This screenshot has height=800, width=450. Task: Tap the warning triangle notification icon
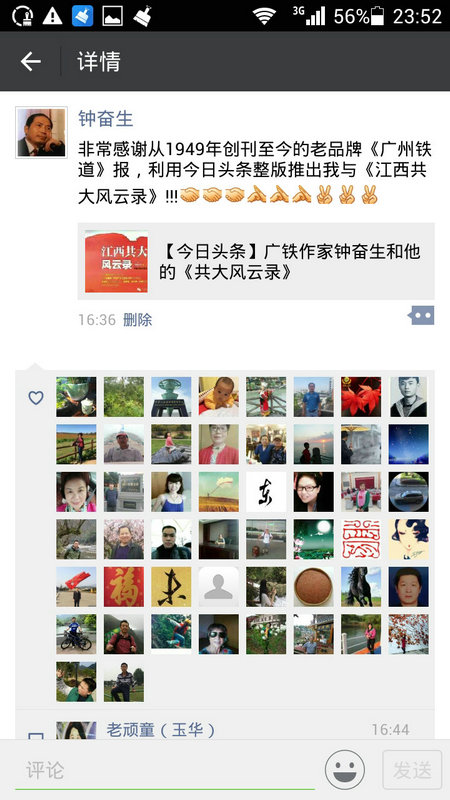(52, 16)
